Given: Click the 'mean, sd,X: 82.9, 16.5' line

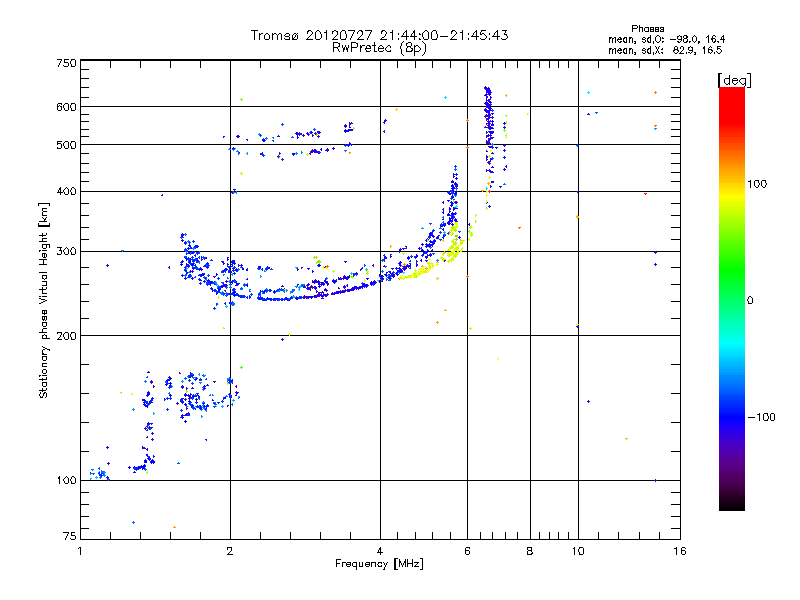Looking at the screenshot, I should point(665,50).
